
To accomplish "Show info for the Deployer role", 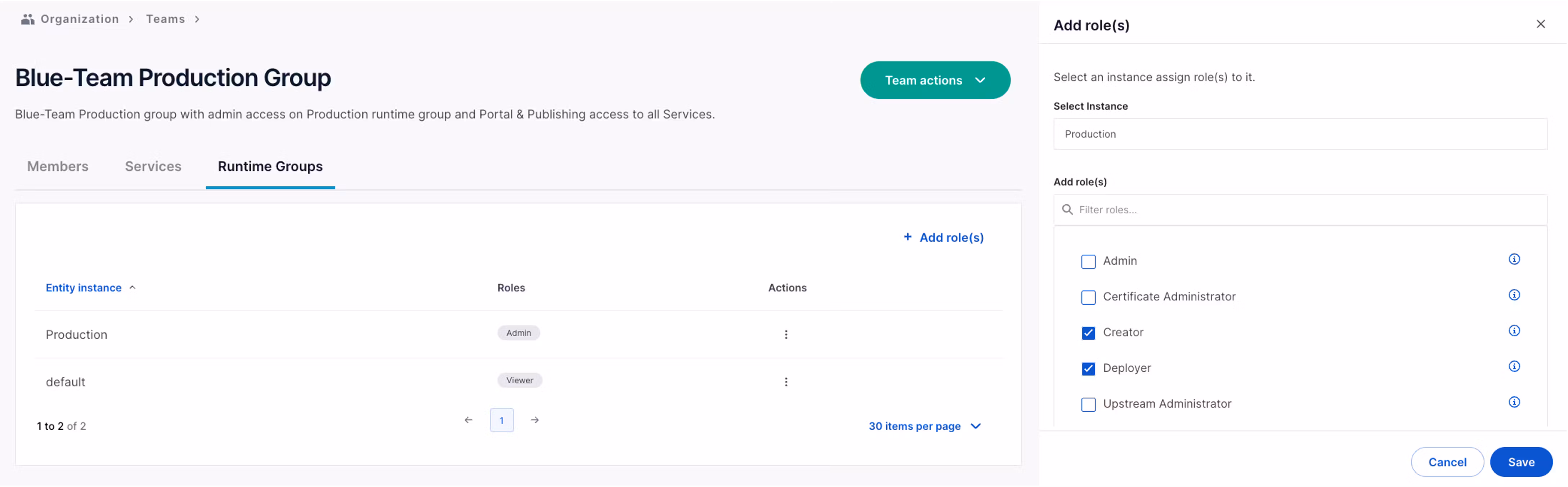I will (1514, 366).
